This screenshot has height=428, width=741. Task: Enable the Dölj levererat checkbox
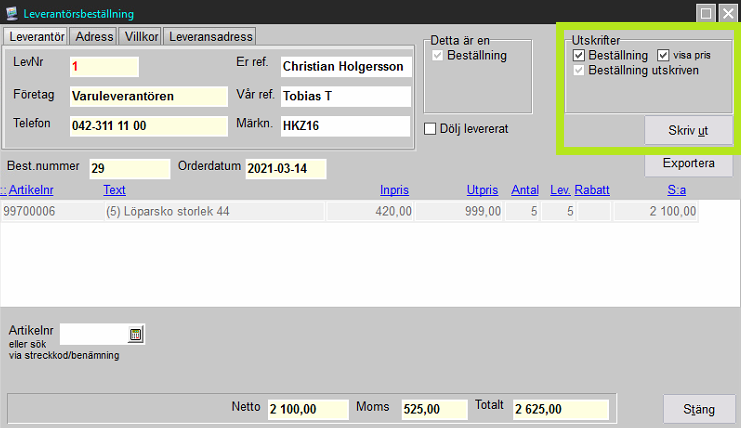click(x=430, y=128)
